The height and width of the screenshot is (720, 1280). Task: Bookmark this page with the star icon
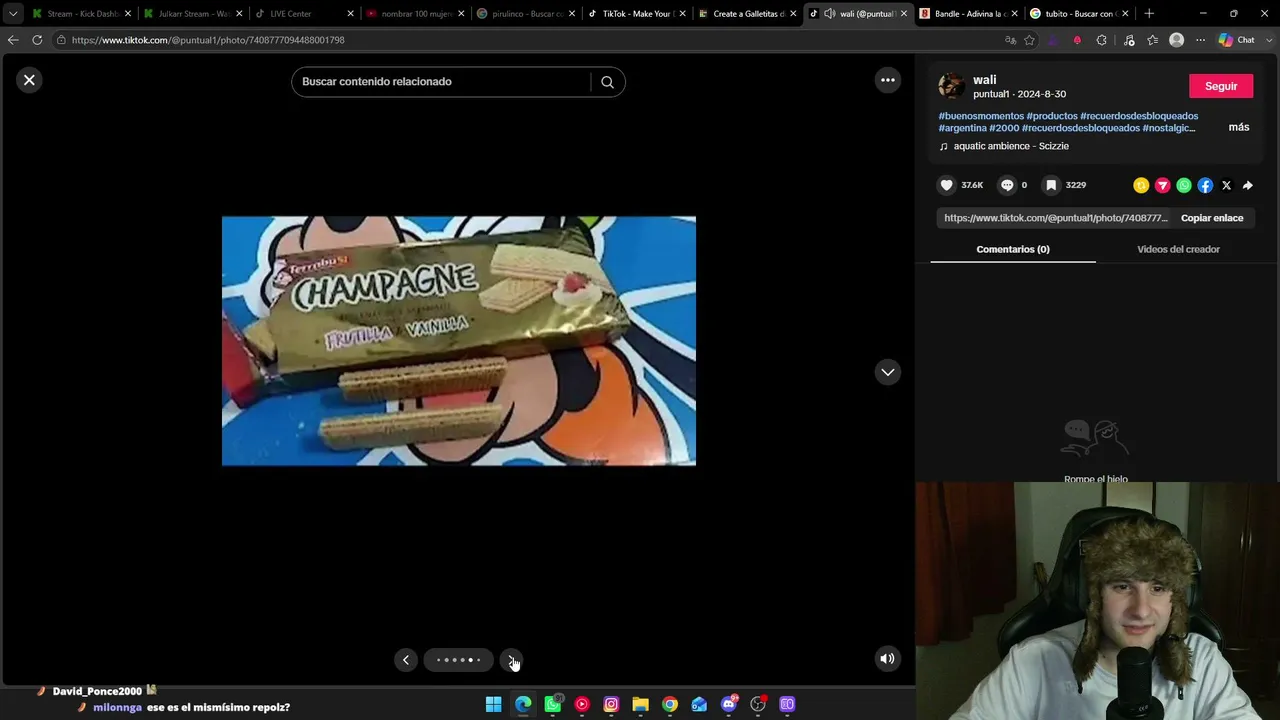(1029, 40)
